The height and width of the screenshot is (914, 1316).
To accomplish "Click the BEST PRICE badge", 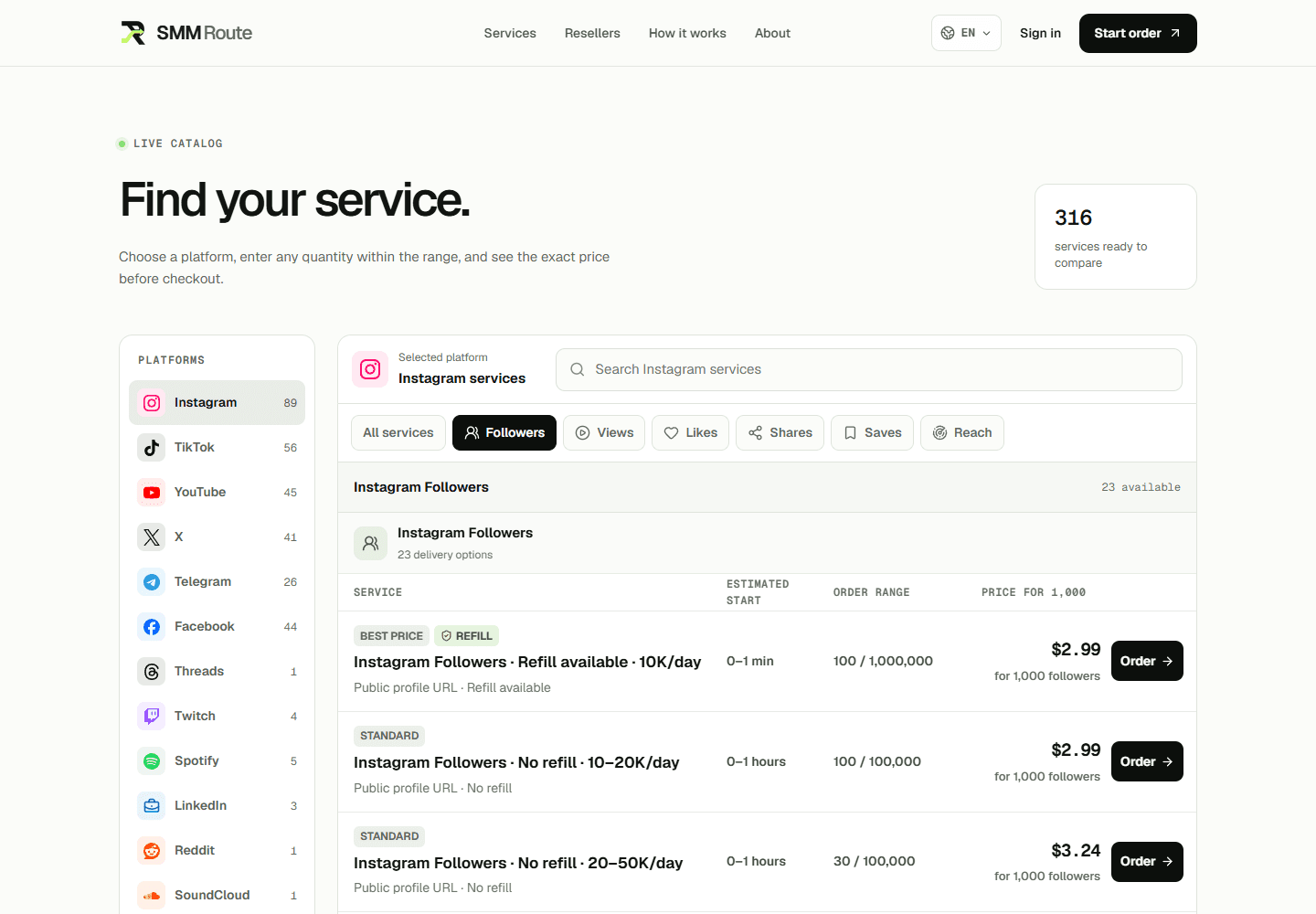I will tap(391, 636).
